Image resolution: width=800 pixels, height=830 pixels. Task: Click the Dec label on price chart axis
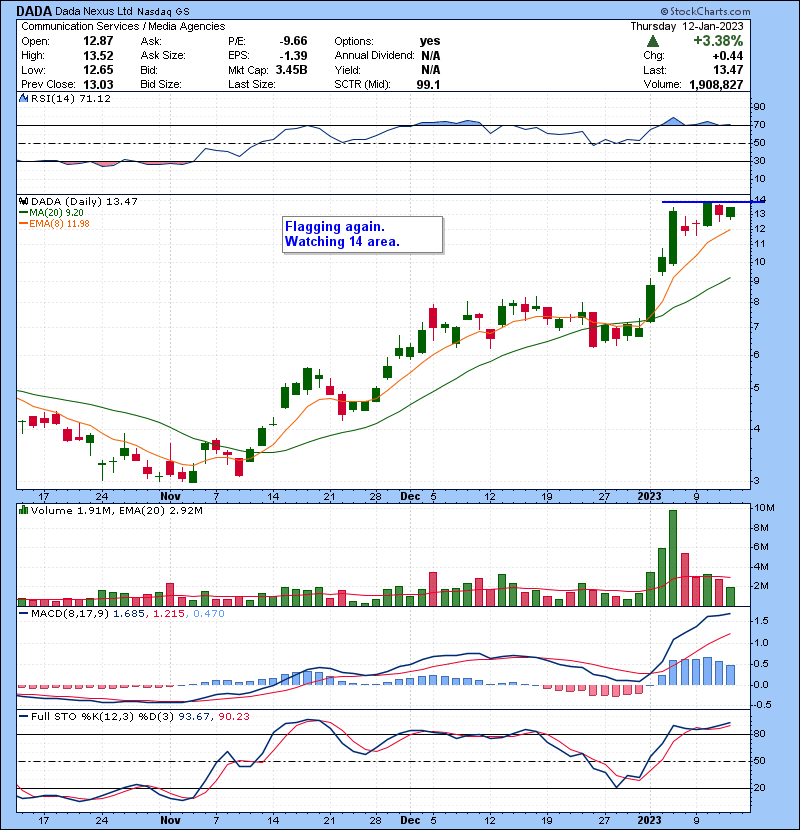(x=410, y=497)
